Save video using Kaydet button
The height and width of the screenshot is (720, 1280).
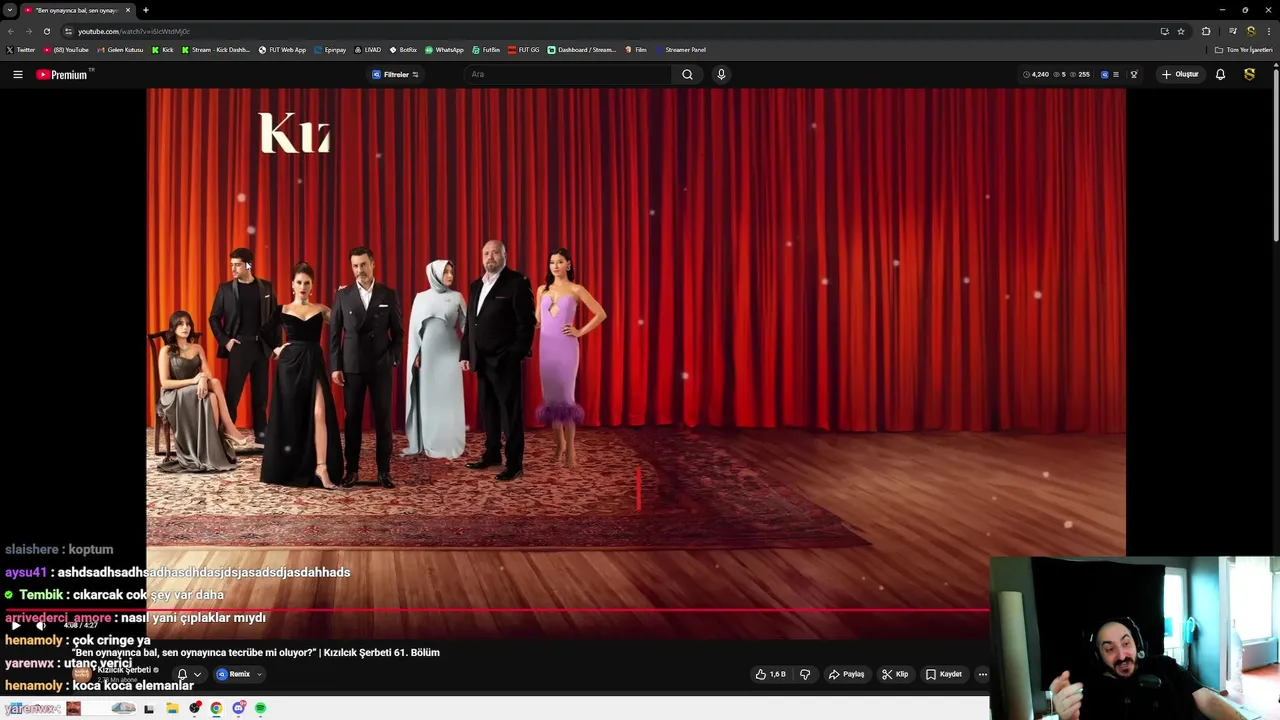click(x=944, y=674)
